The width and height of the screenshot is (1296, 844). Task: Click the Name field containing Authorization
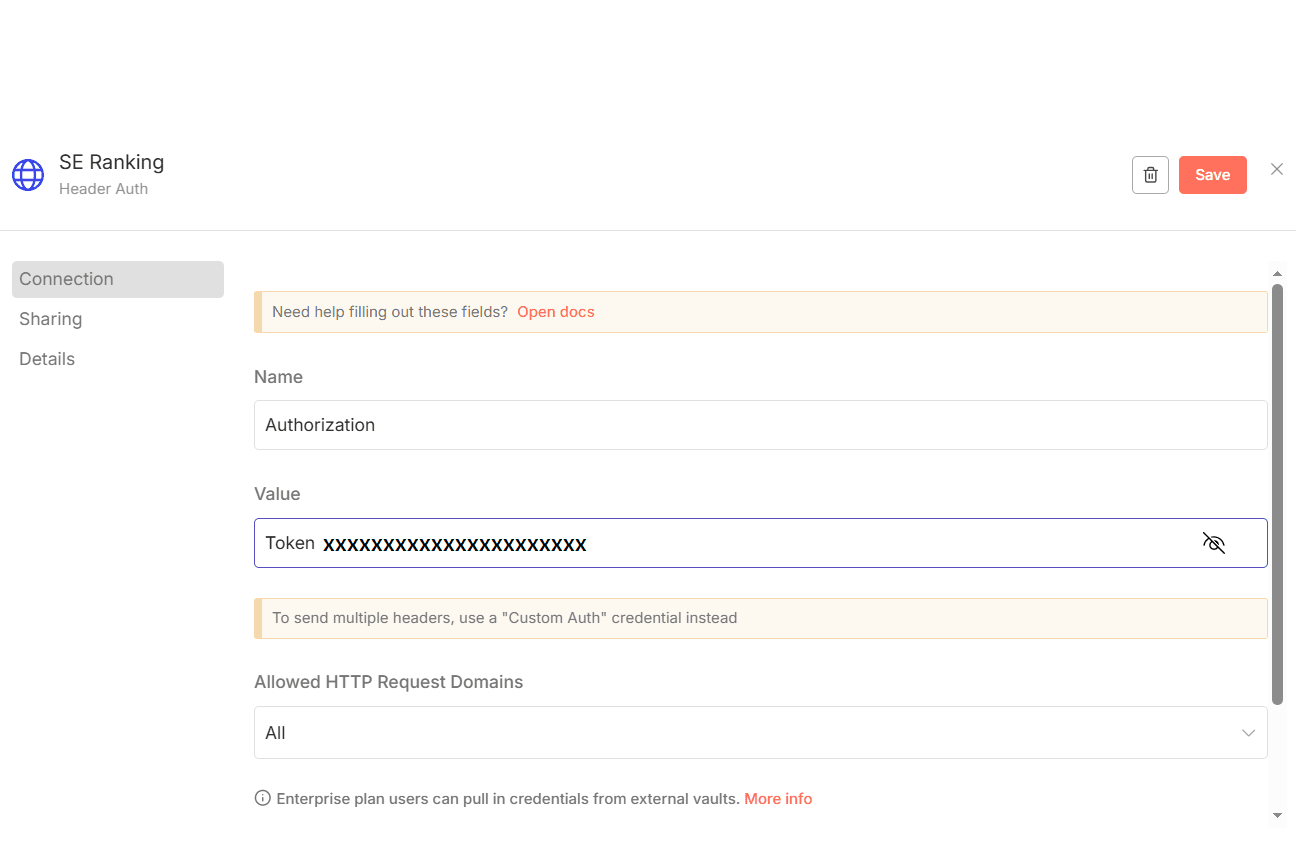760,425
